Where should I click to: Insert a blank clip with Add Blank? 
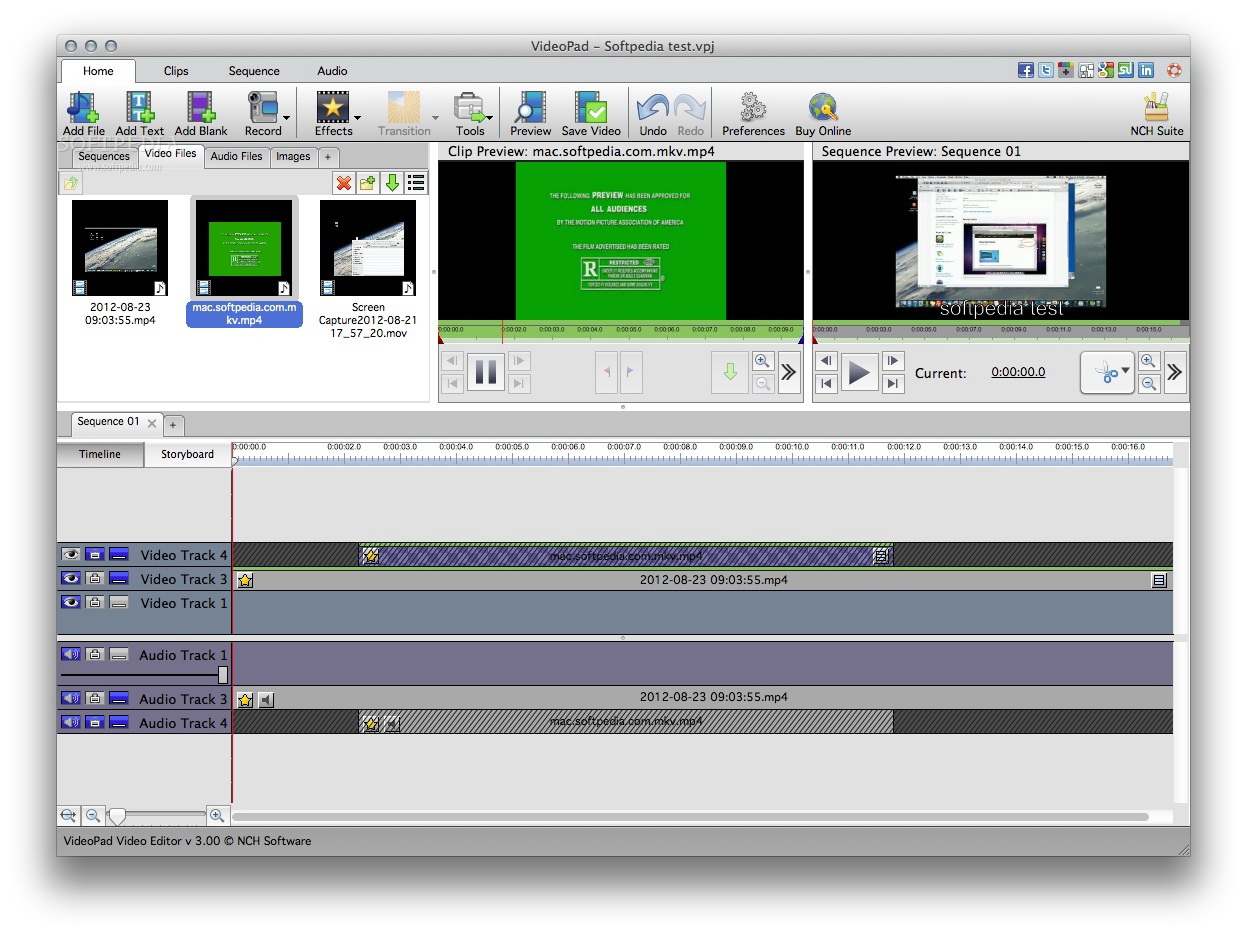coord(201,107)
